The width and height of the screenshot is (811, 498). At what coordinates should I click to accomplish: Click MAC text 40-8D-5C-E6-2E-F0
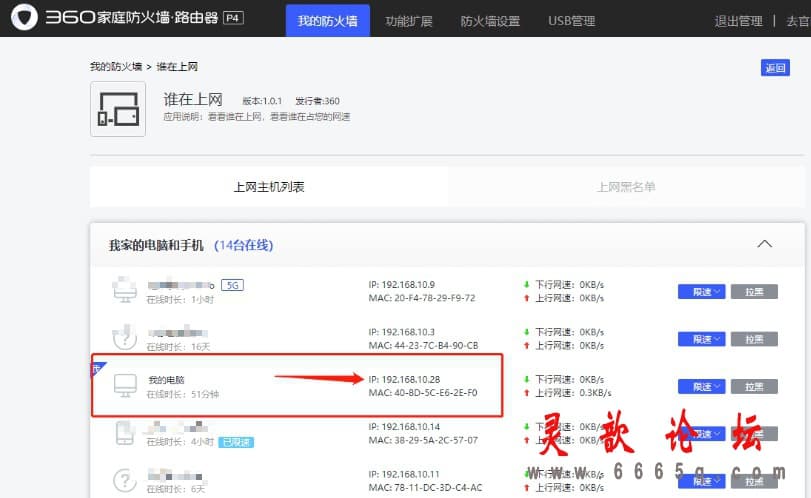click(423, 393)
